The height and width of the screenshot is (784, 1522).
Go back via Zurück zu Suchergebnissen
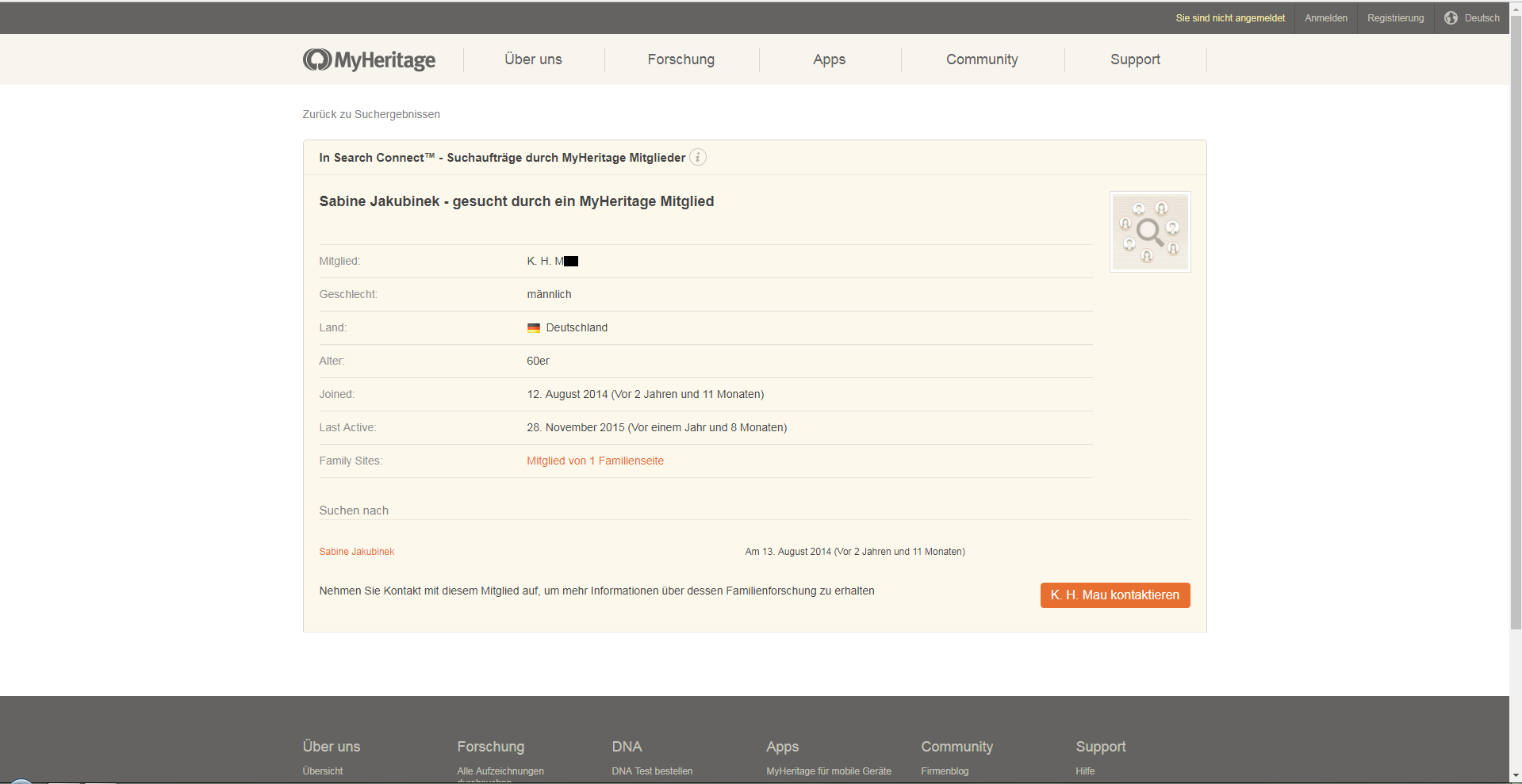click(x=371, y=114)
